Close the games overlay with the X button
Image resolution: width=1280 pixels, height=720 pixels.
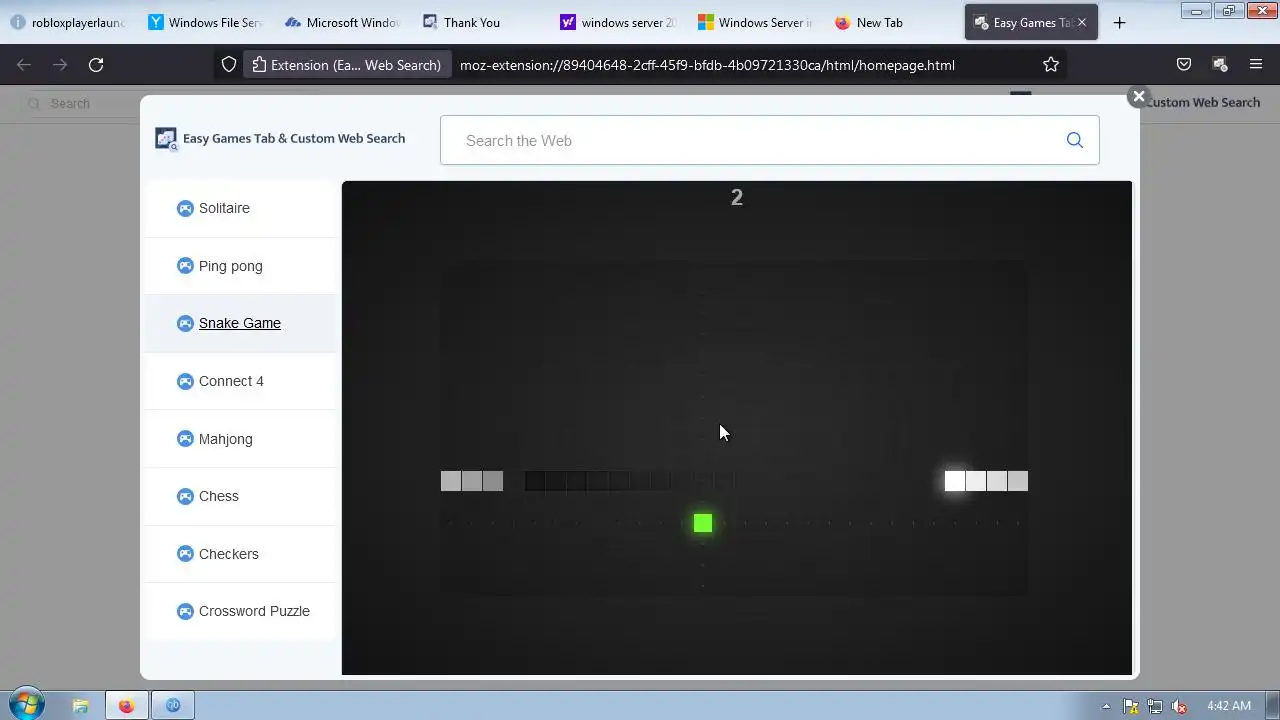(x=1138, y=96)
